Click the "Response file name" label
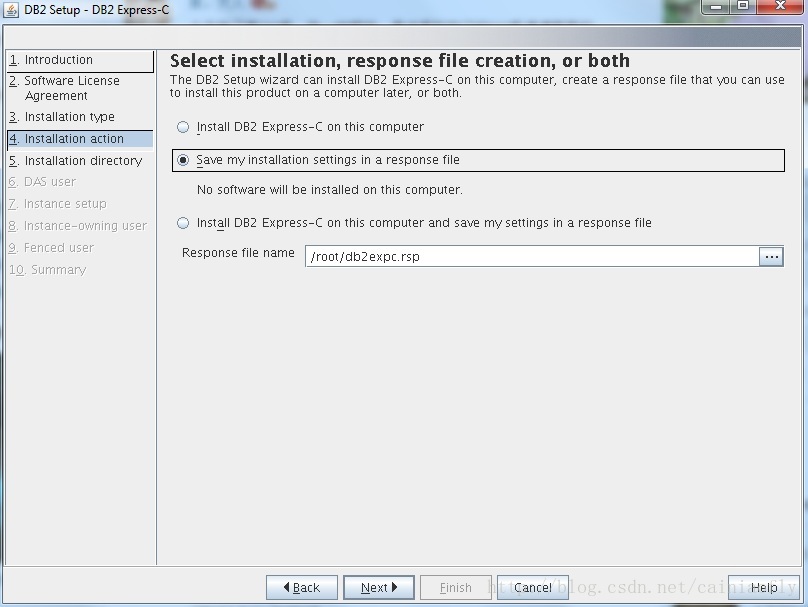Screen dimensions: 808x607 coord(238,253)
